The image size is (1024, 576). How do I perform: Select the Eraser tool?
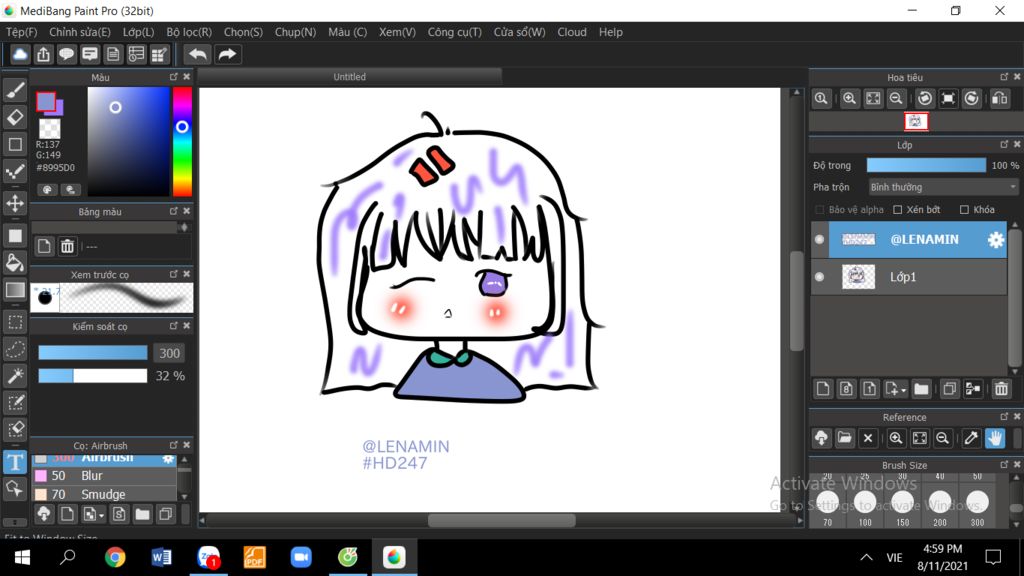tap(15, 118)
